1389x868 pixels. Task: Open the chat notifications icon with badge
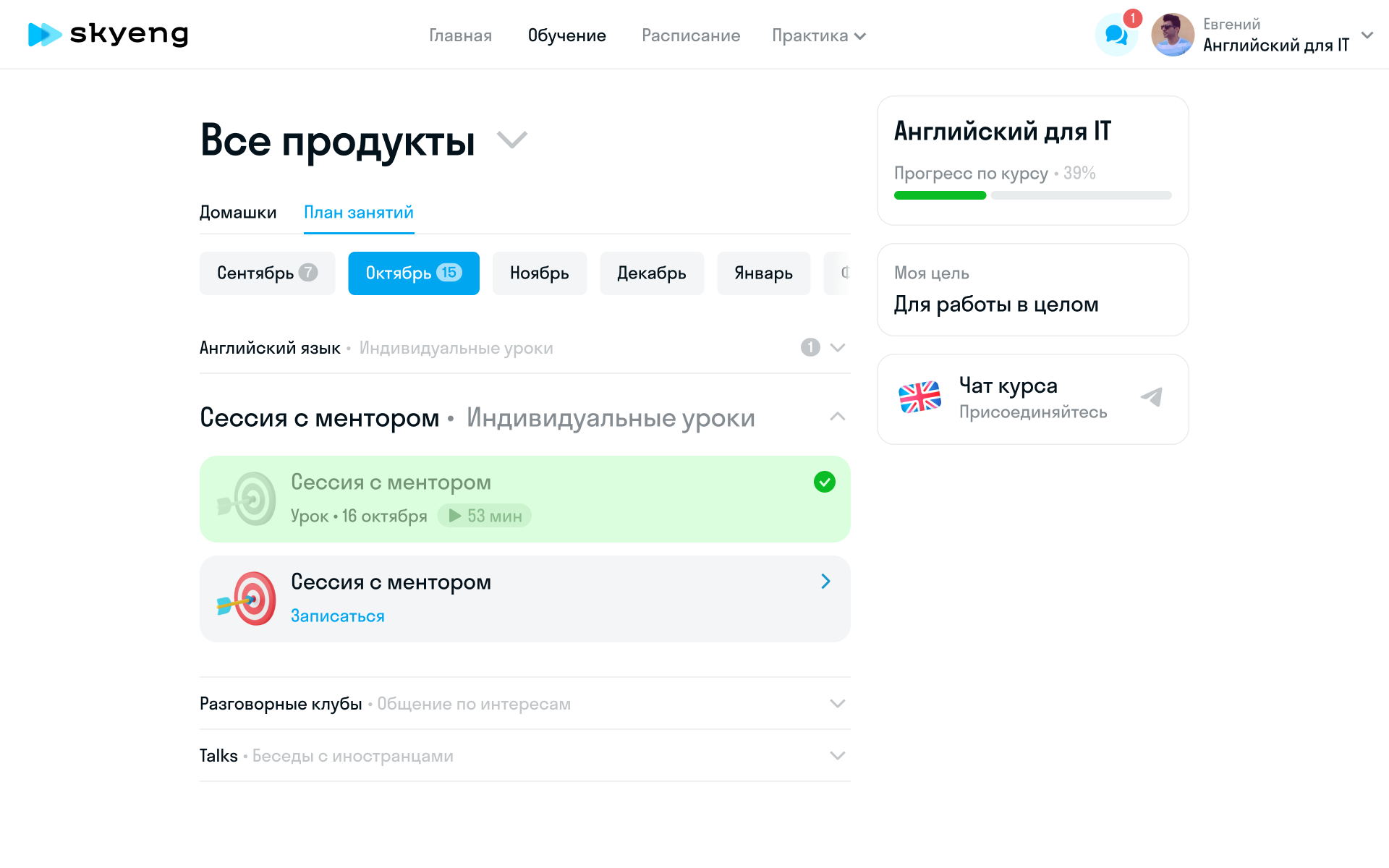point(1116,34)
